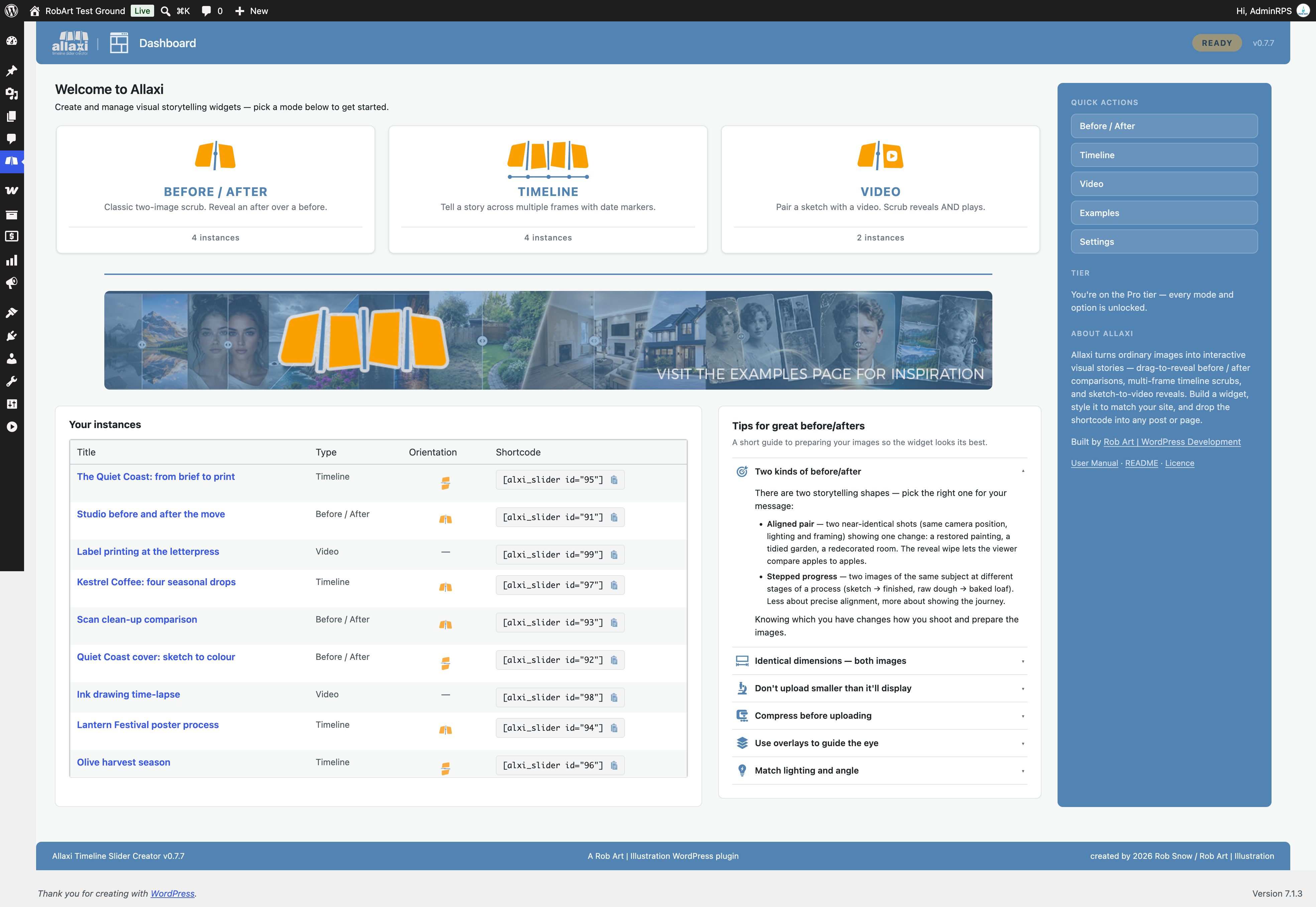This screenshot has width=1316, height=907.
Task: Copy shortcode for slider id 95
Action: click(614, 480)
